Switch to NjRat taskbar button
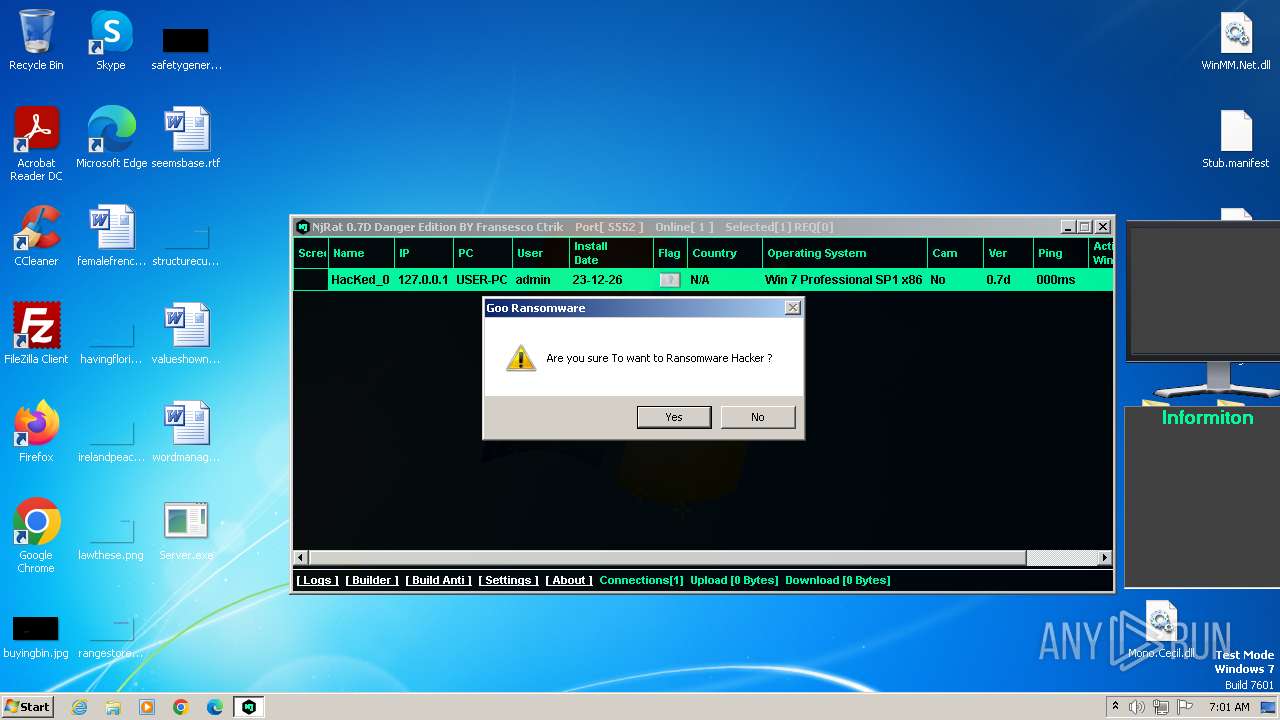The image size is (1280, 720). click(x=249, y=707)
